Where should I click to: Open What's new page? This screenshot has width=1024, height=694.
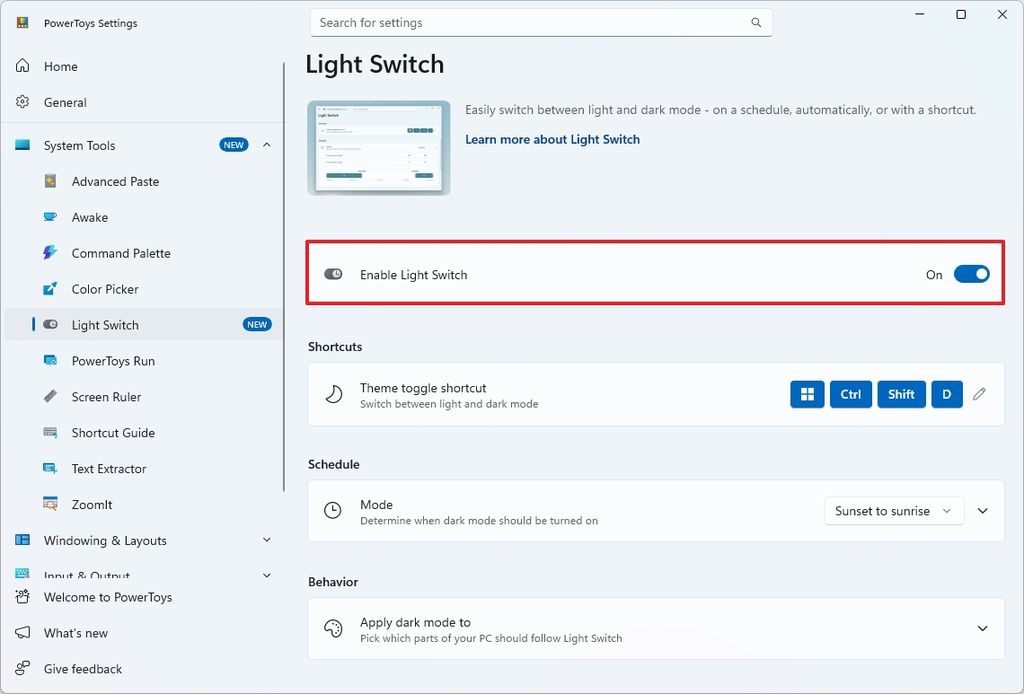coord(143,633)
